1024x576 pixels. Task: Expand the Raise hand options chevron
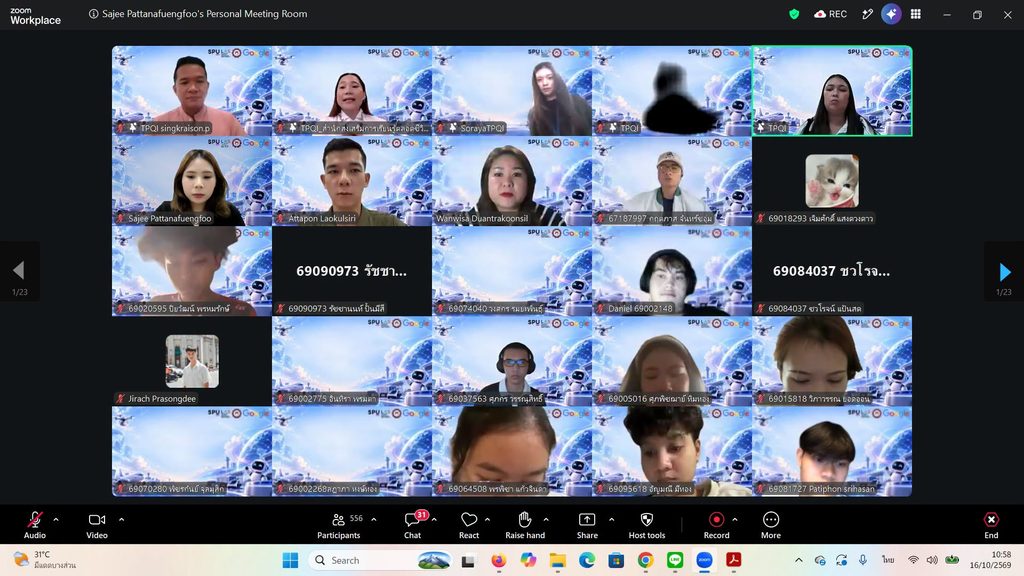(x=546, y=520)
